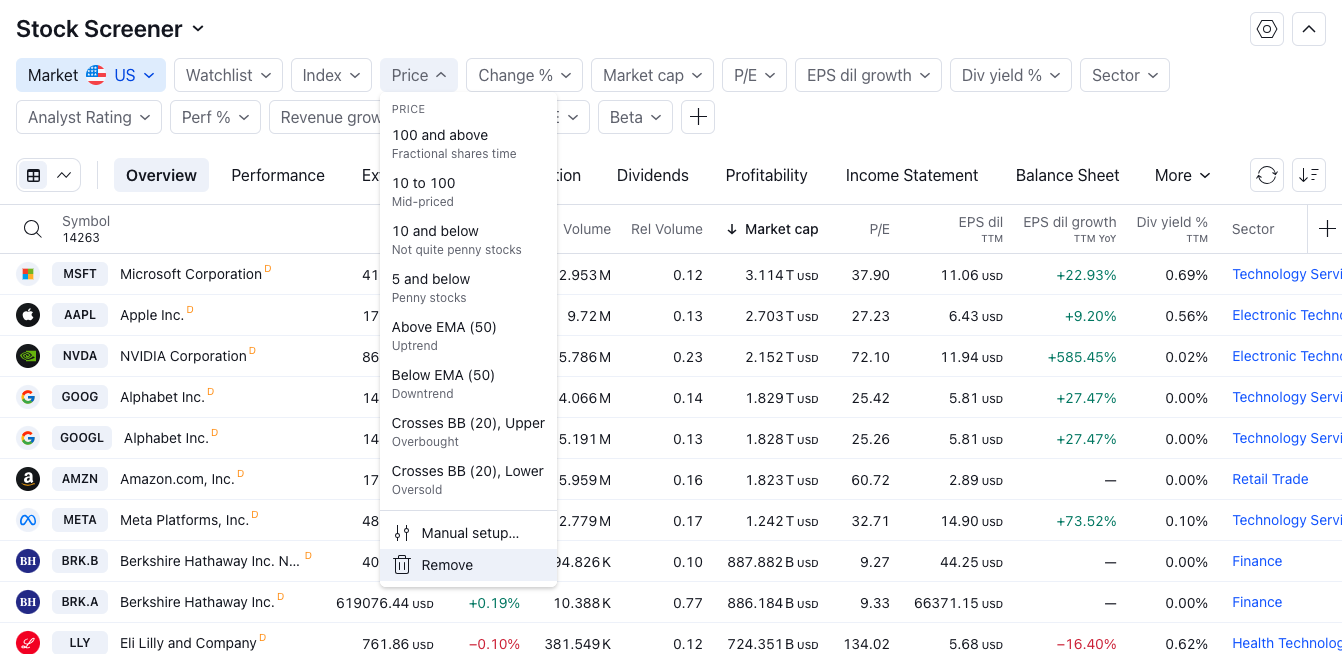This screenshot has height=654, width=1342.
Task: Click the refresh icon above the table
Action: pyautogui.click(x=1267, y=175)
